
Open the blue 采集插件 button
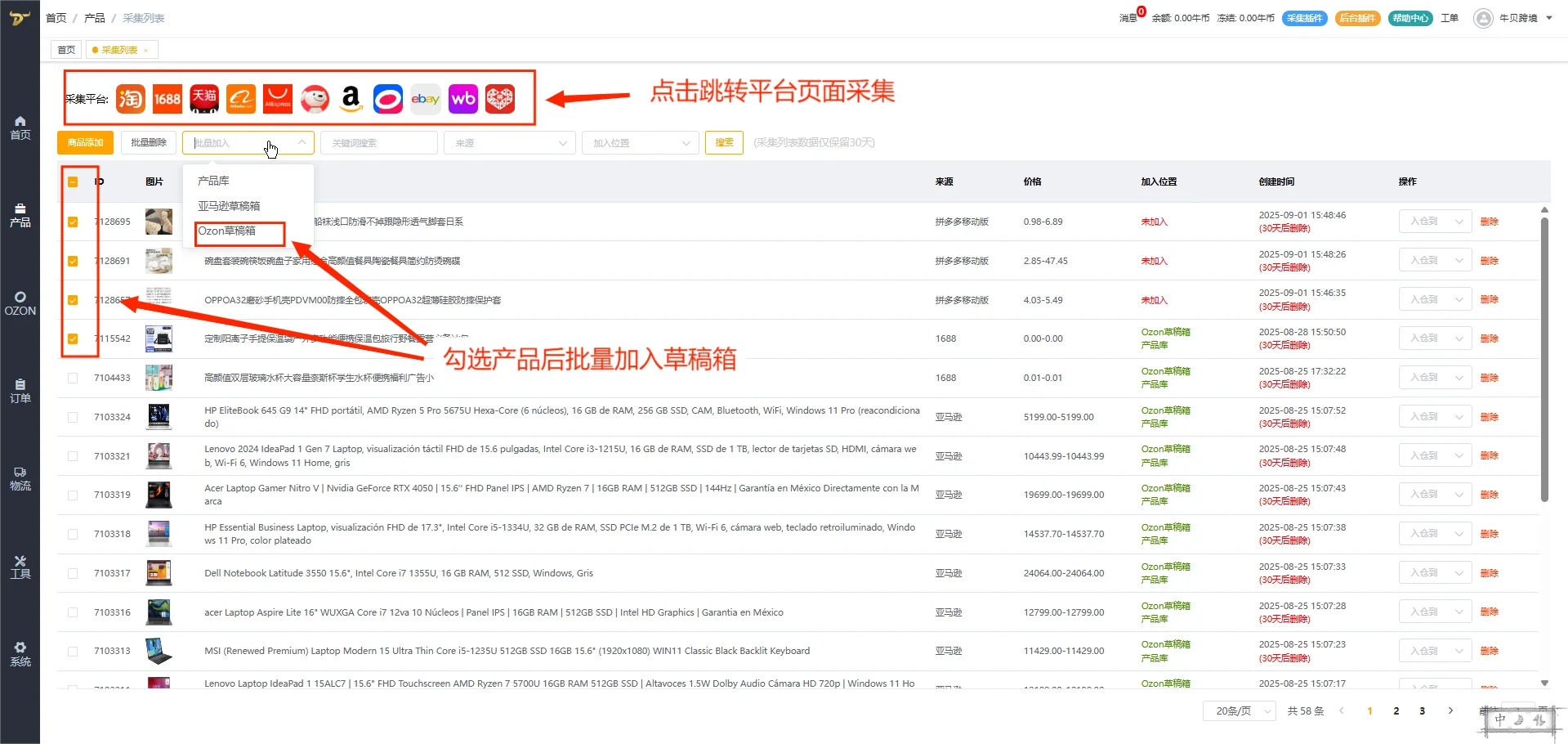pyautogui.click(x=1305, y=18)
